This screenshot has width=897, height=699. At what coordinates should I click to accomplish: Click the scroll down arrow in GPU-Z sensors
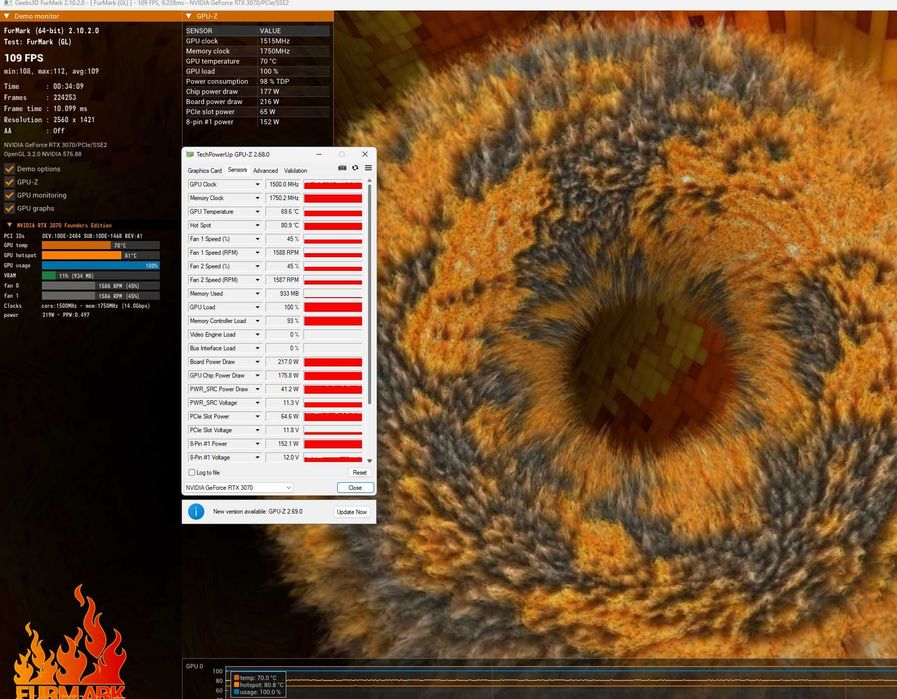[x=370, y=460]
